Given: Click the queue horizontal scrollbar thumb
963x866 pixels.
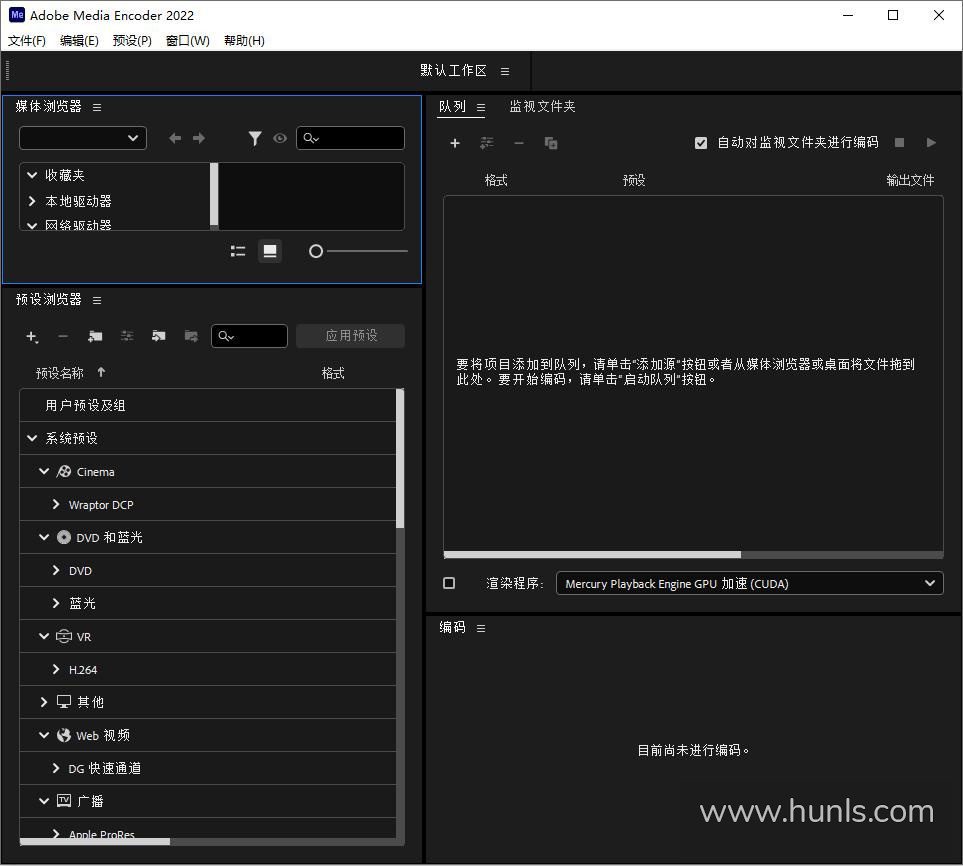Looking at the screenshot, I should point(592,555).
